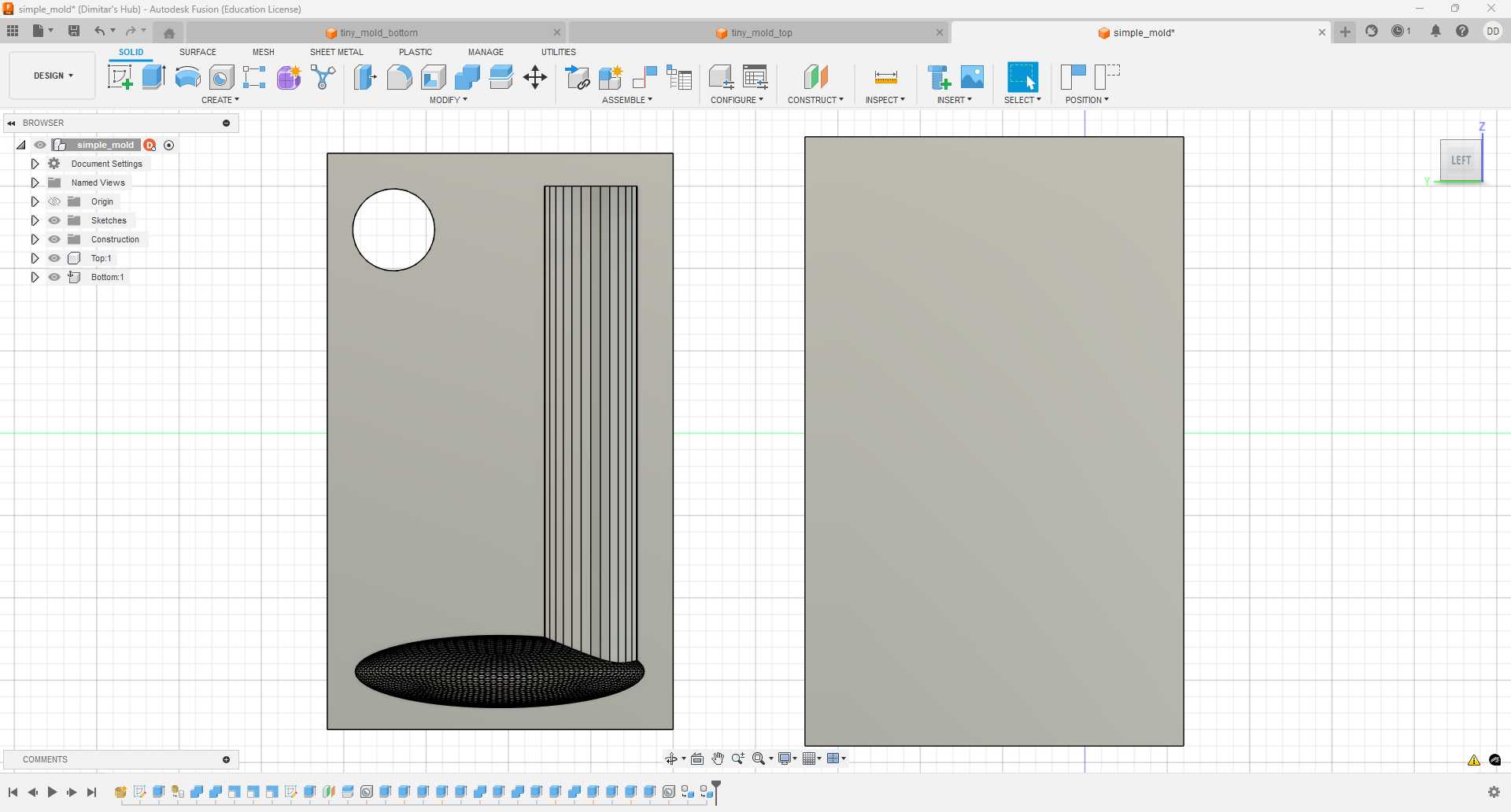Image resolution: width=1511 pixels, height=812 pixels.
Task: Insert a Canvas image
Action: [973, 76]
